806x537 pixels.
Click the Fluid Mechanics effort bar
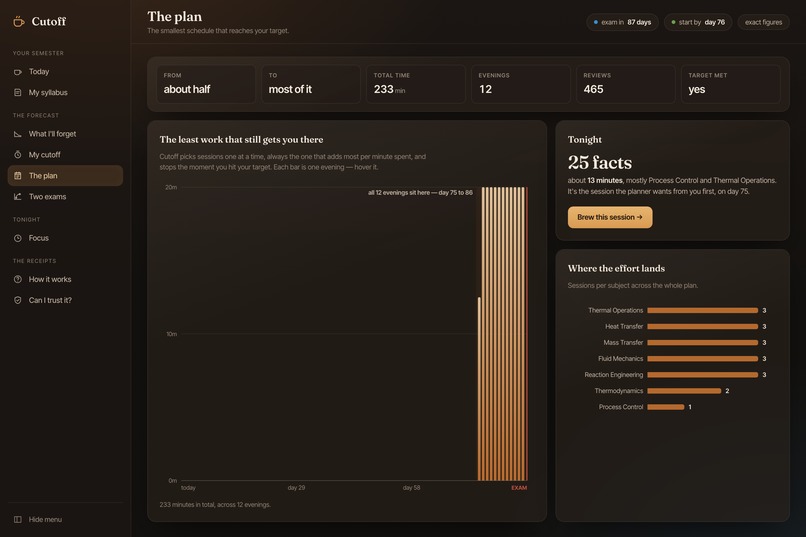pyautogui.click(x=702, y=359)
